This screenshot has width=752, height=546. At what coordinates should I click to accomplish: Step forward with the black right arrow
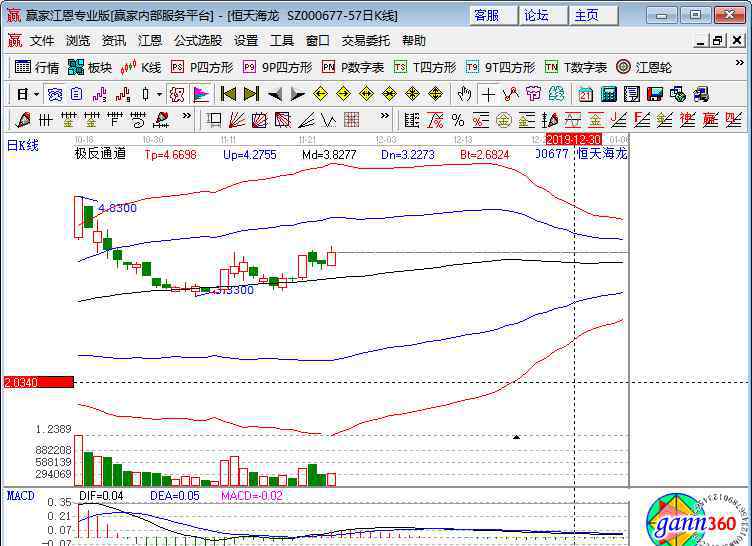pos(297,94)
